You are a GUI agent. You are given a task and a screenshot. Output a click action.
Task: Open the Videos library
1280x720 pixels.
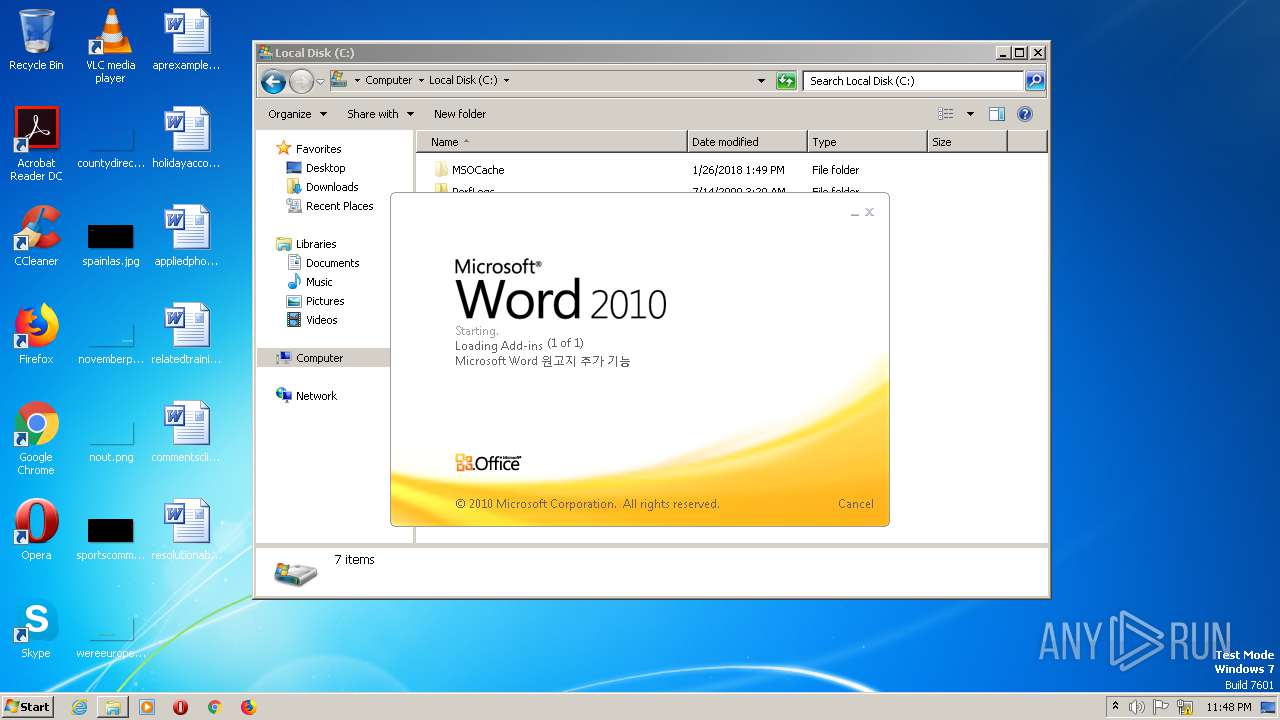(312, 320)
